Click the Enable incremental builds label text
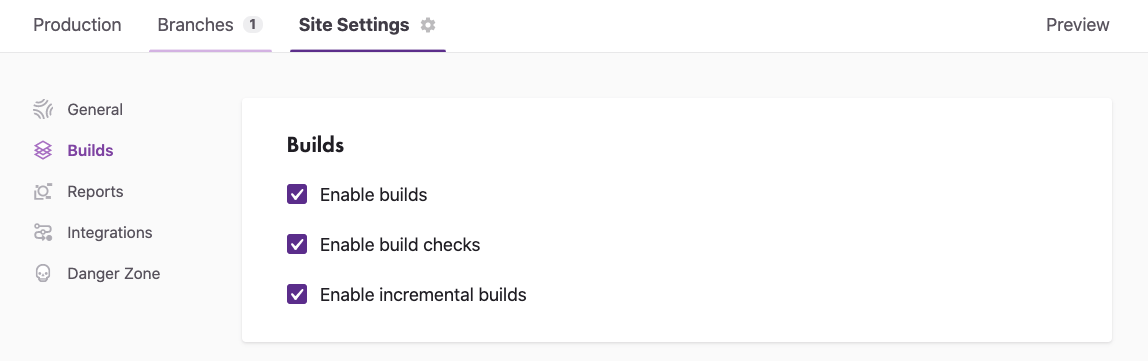Viewport: 1148px width, 361px height. pyautogui.click(x=423, y=295)
